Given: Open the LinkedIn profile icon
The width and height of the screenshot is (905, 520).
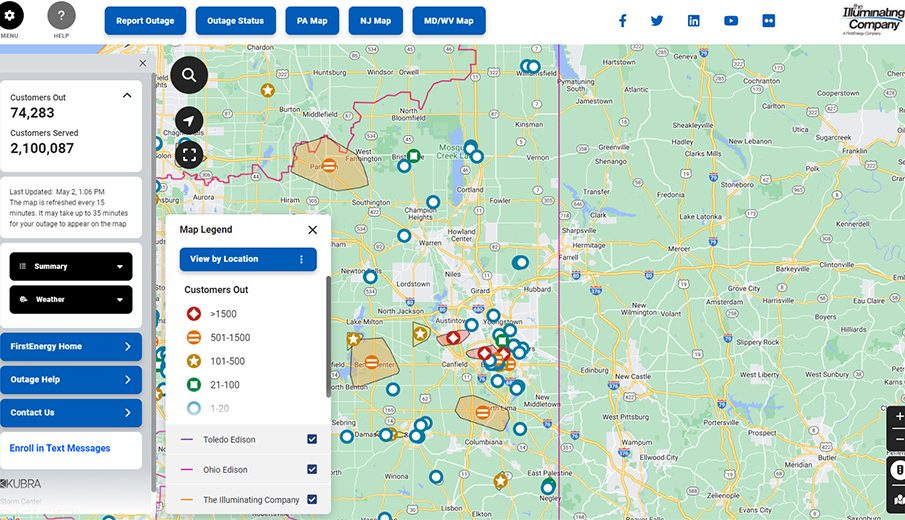Looking at the screenshot, I should 694,21.
